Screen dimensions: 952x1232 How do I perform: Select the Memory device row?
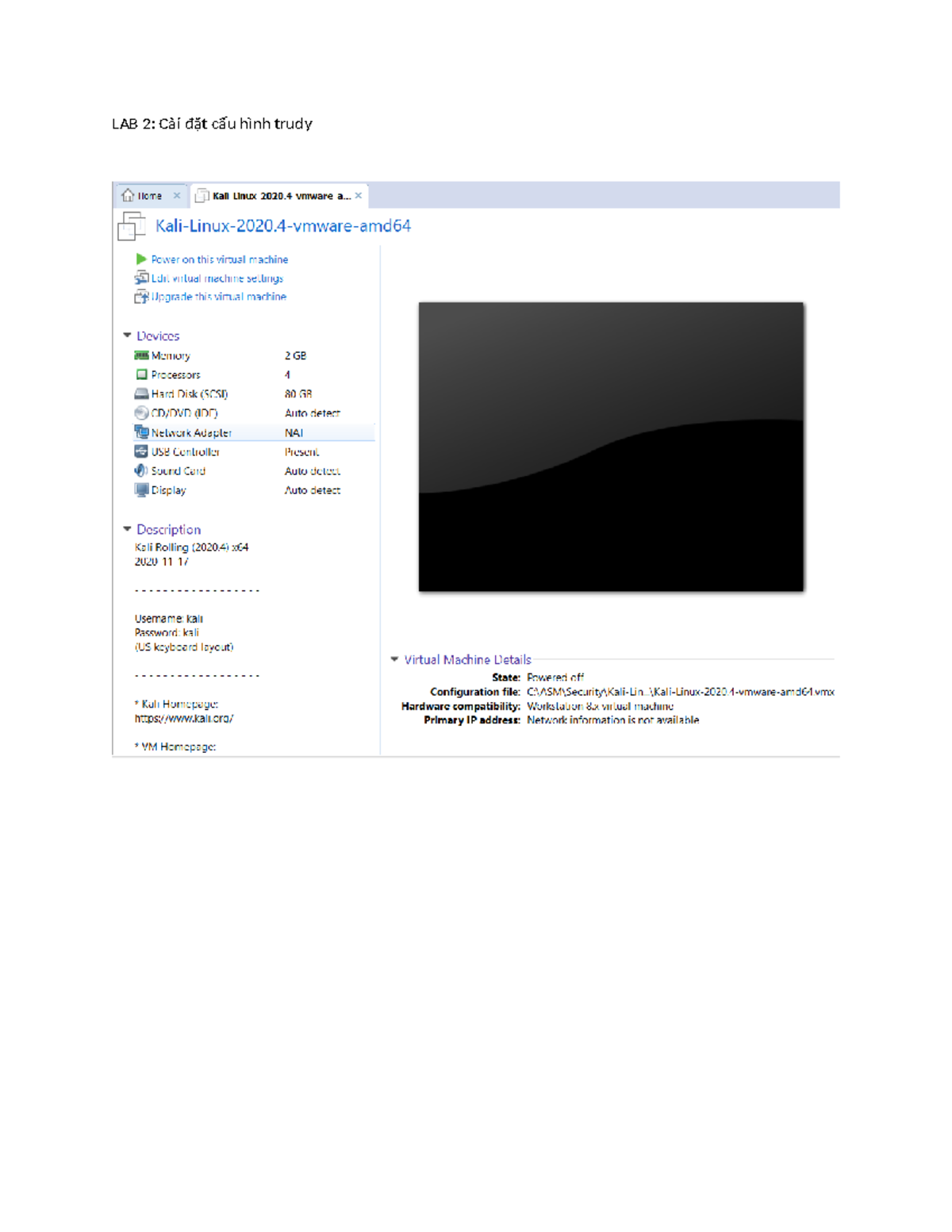(254, 355)
